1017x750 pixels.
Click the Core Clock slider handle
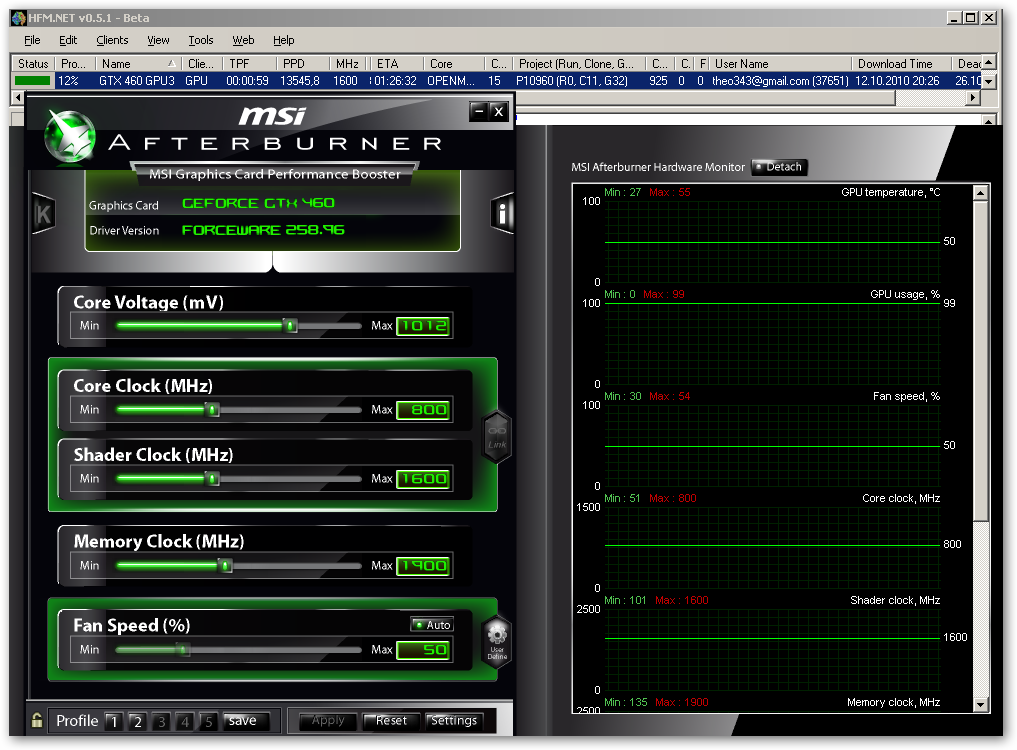tap(212, 409)
